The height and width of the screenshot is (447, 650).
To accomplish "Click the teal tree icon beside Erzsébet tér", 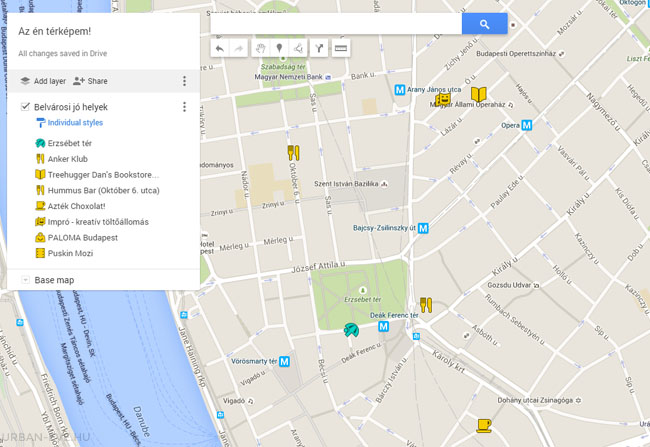I will click(x=40, y=143).
